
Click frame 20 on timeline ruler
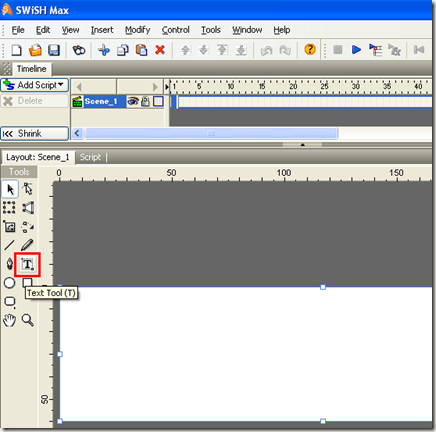point(293,86)
